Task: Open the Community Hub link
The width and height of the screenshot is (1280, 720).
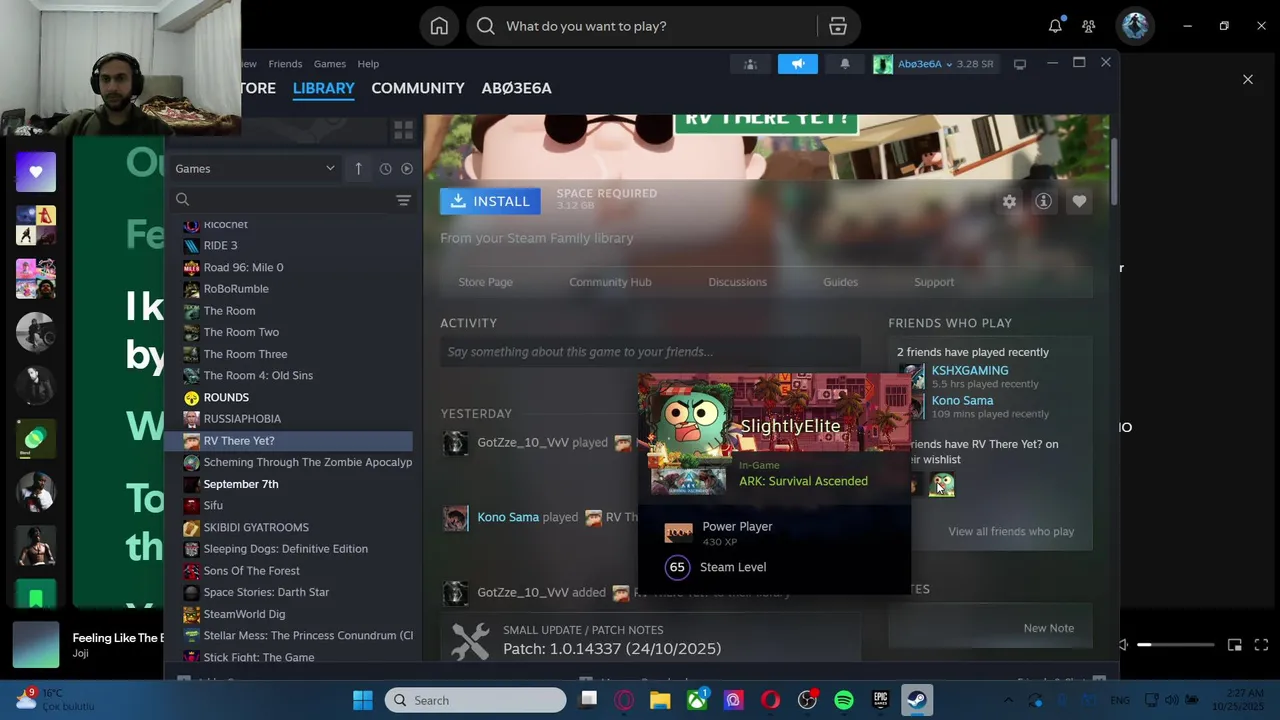Action: [x=610, y=282]
